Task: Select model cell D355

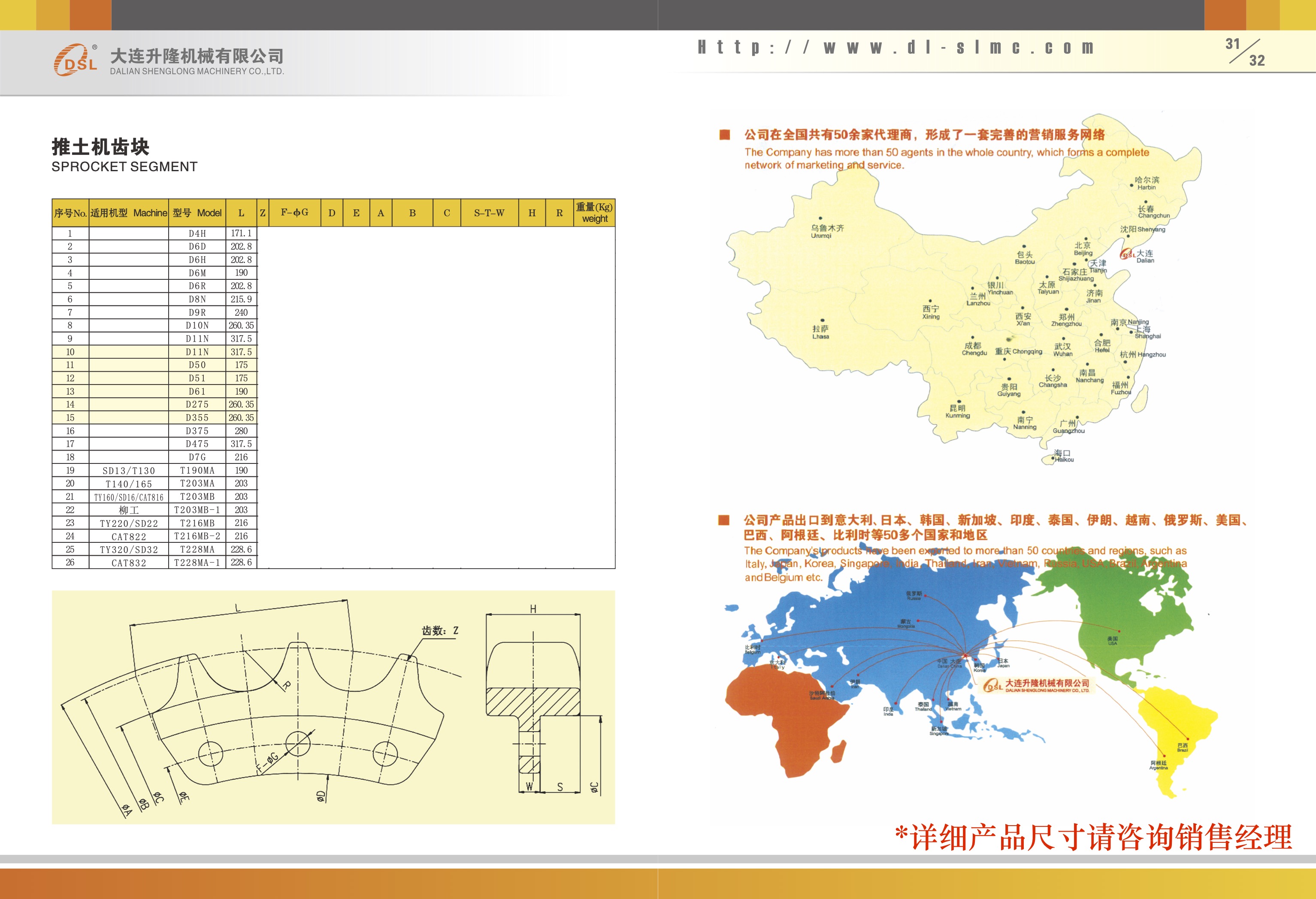Action: point(197,418)
